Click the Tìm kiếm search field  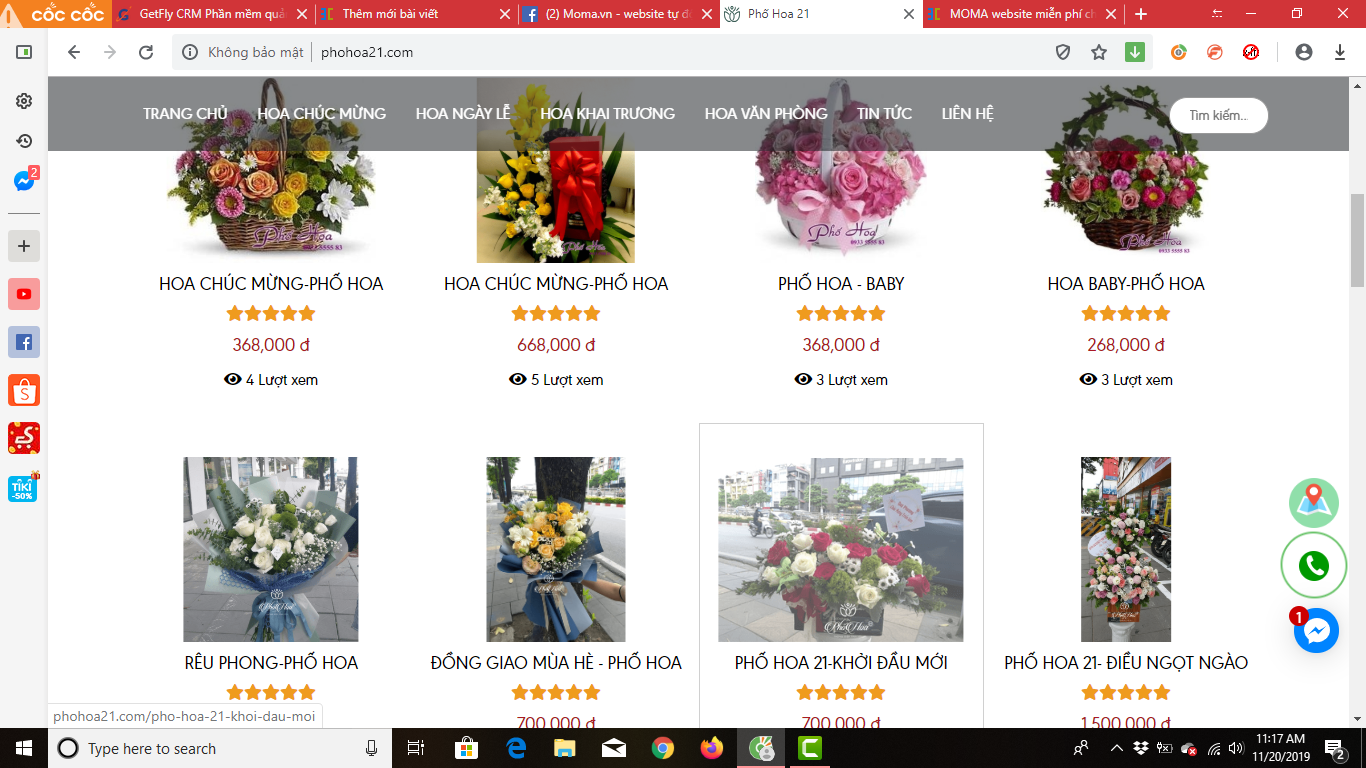(x=1218, y=116)
